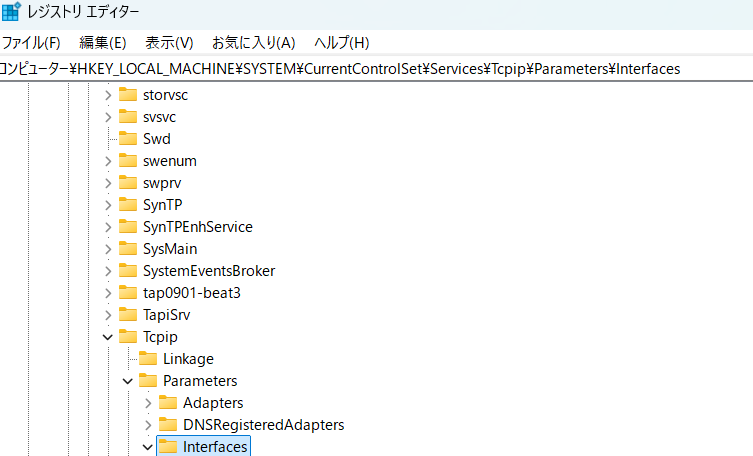Open the 編集(E) menu
Image resolution: width=753 pixels, height=456 pixels.
102,43
